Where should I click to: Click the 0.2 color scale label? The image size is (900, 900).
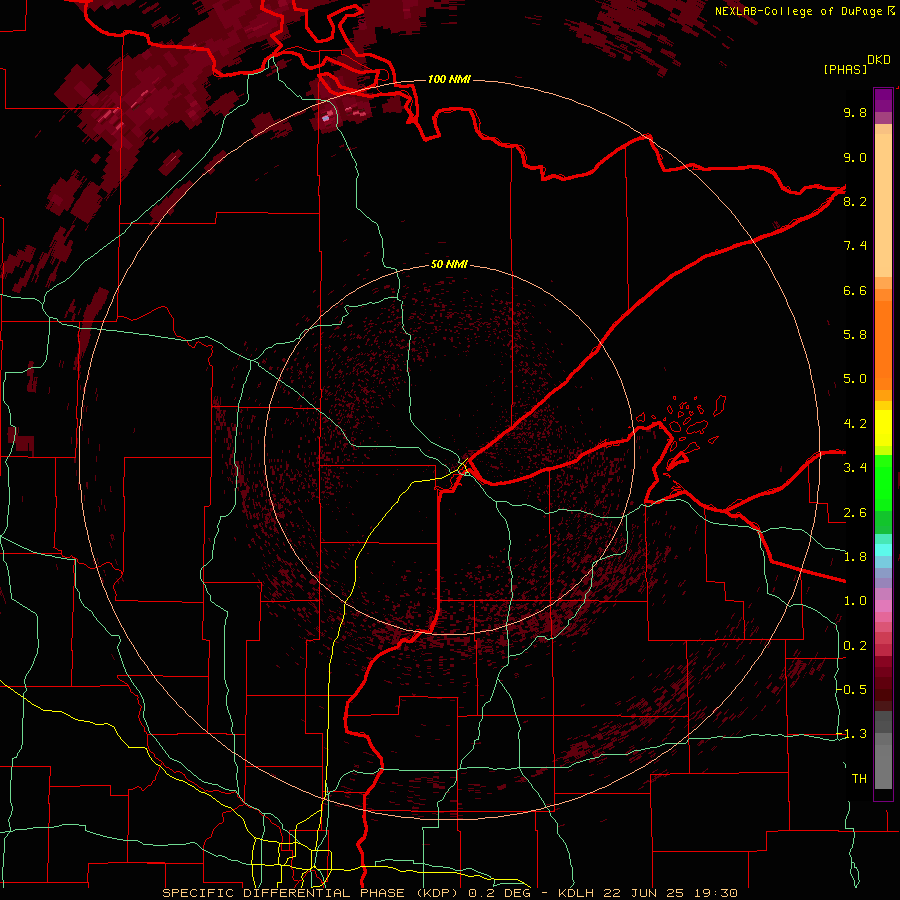pos(855,646)
